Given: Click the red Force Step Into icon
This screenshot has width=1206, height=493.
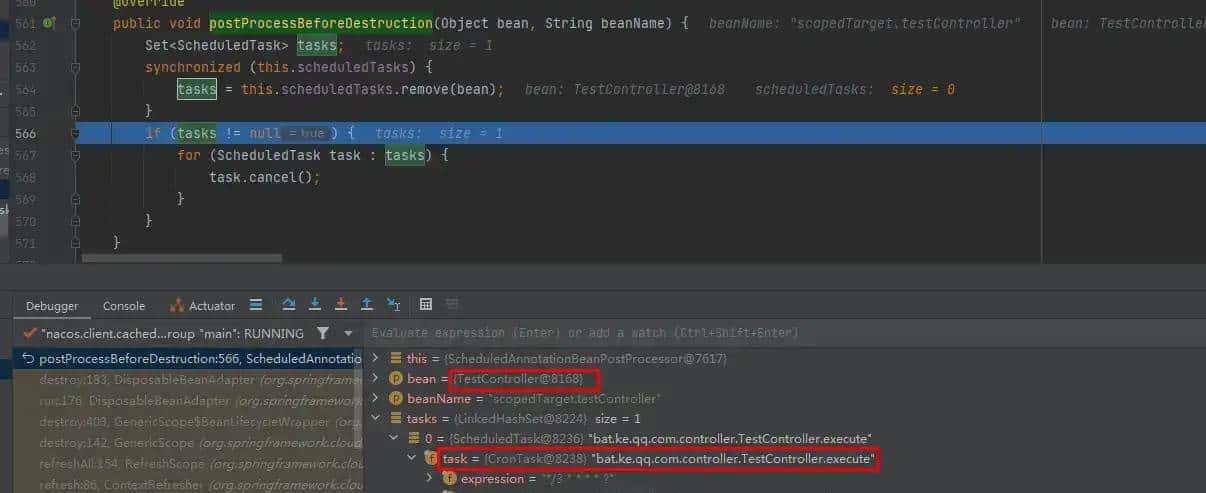Looking at the screenshot, I should (x=341, y=305).
